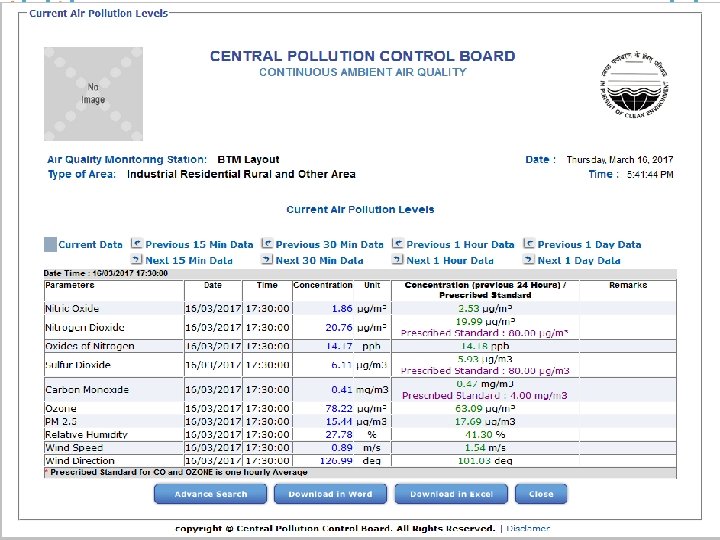Image resolution: width=720 pixels, height=540 pixels.
Task: Click Nitric Oxide concentration value 1.86
Action: (342, 309)
